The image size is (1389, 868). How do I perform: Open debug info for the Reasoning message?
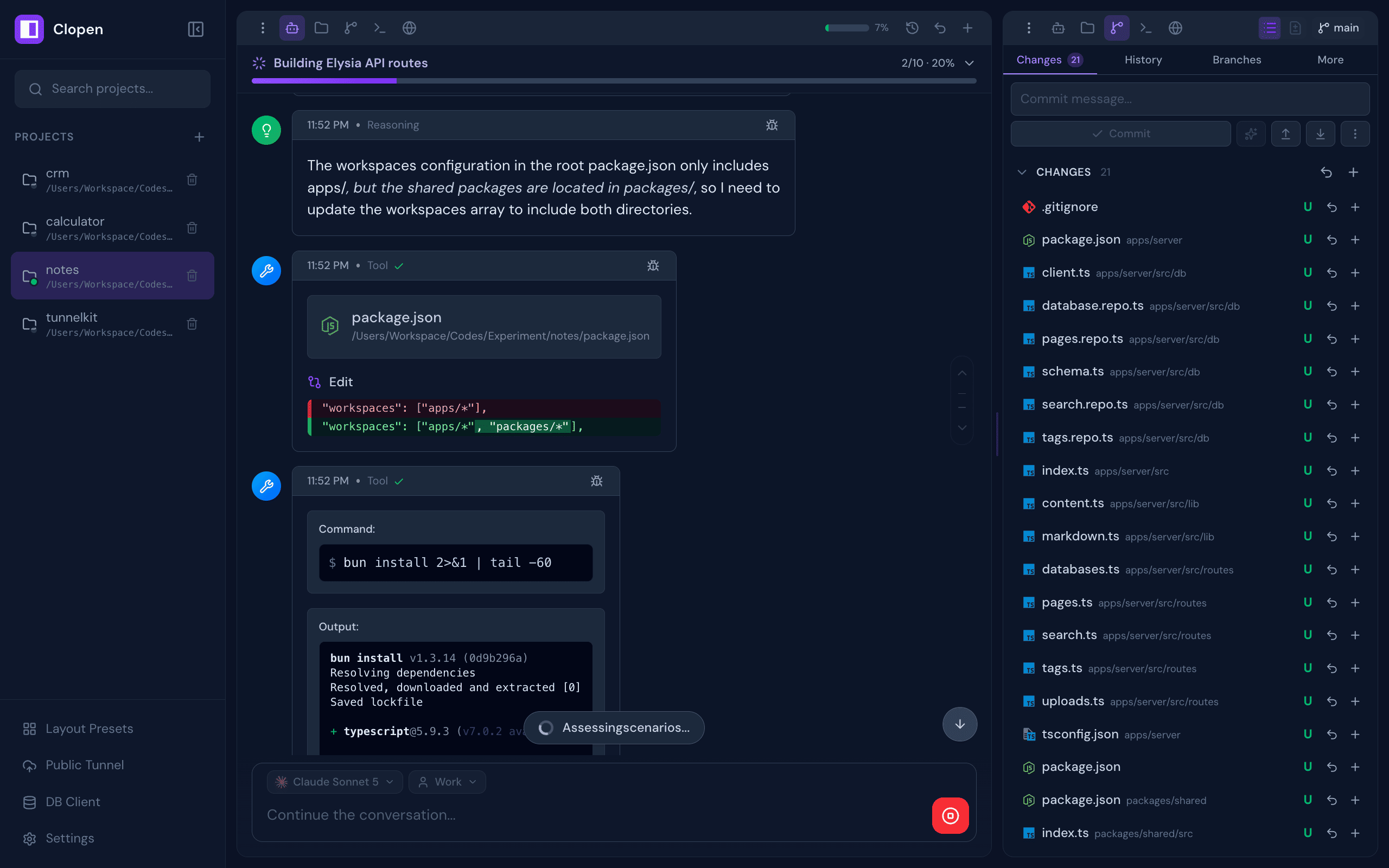coord(772,125)
